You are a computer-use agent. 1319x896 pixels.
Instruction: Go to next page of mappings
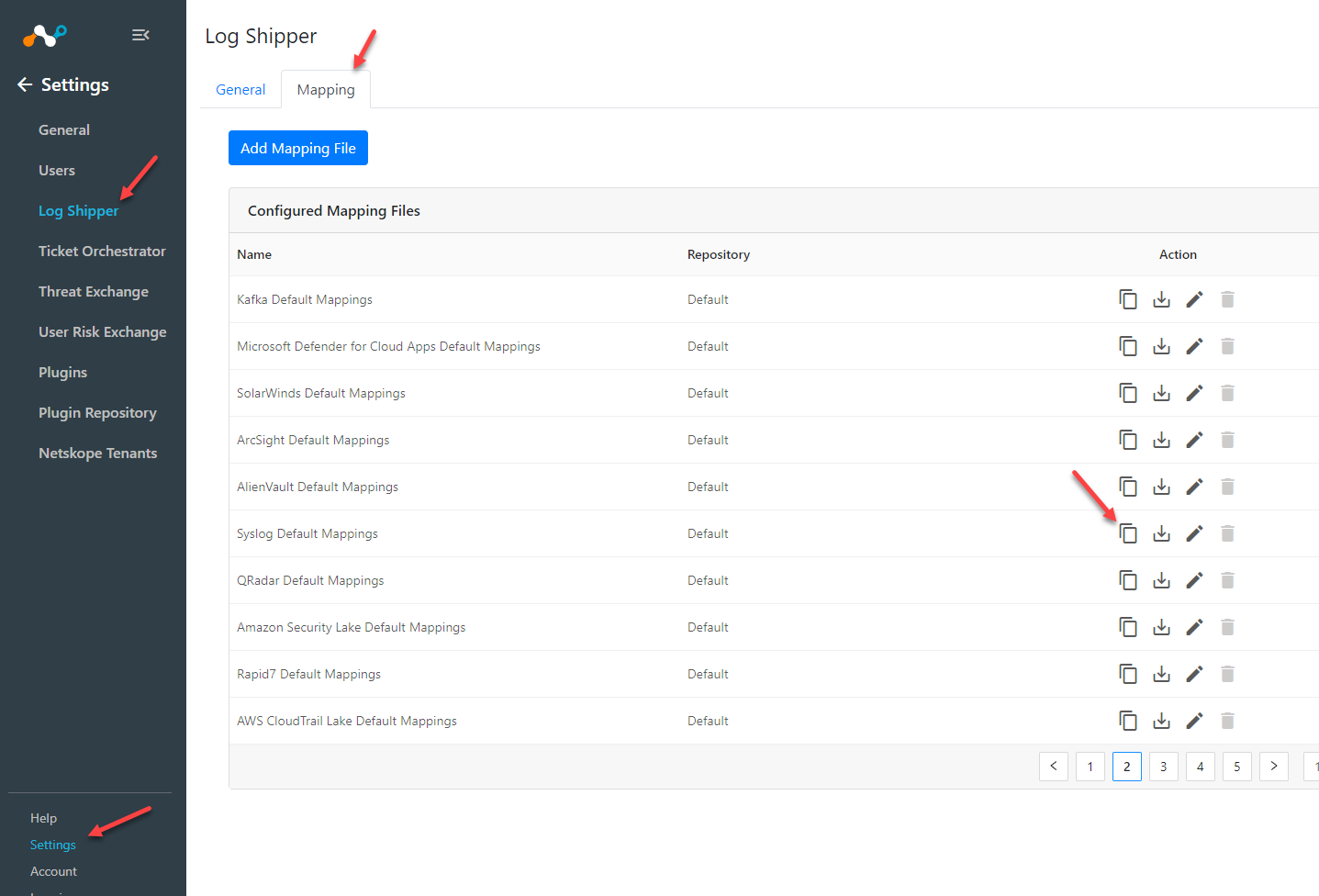point(1274,767)
